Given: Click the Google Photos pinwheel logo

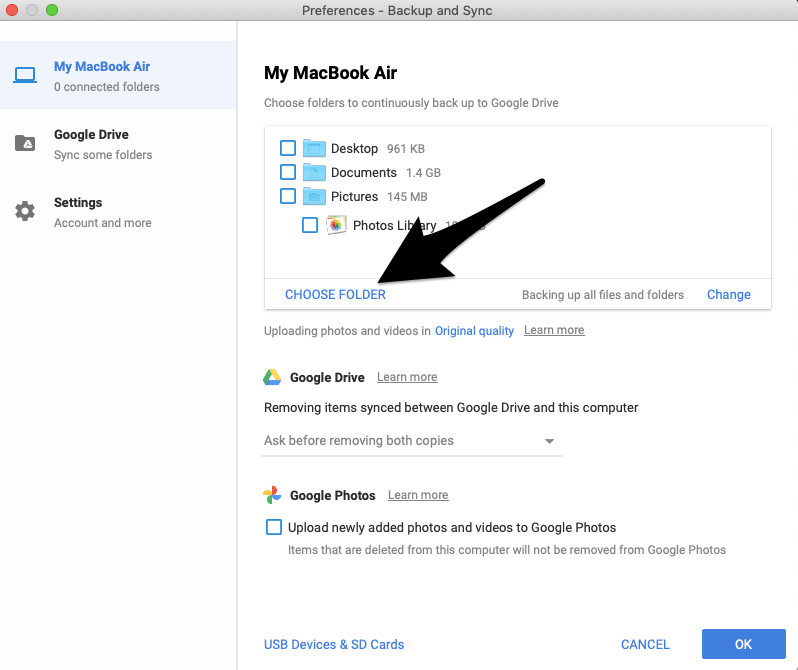Looking at the screenshot, I should click(272, 495).
